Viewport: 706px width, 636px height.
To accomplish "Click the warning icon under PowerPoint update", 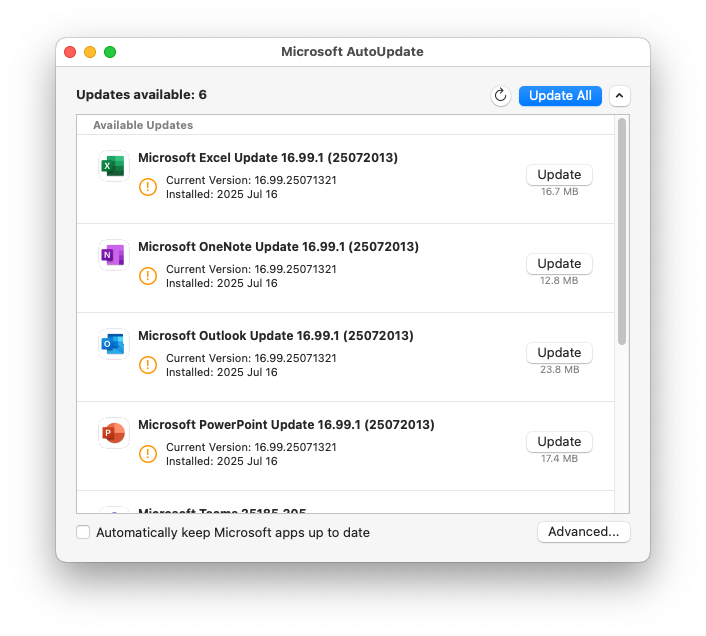I will click(x=148, y=454).
